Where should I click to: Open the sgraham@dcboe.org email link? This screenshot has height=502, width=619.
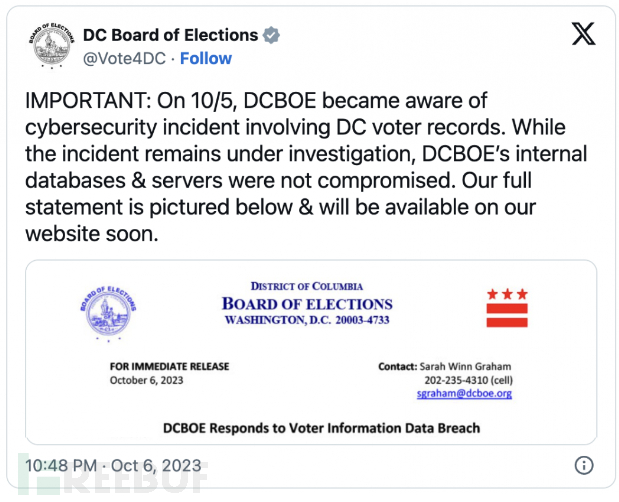(x=464, y=393)
